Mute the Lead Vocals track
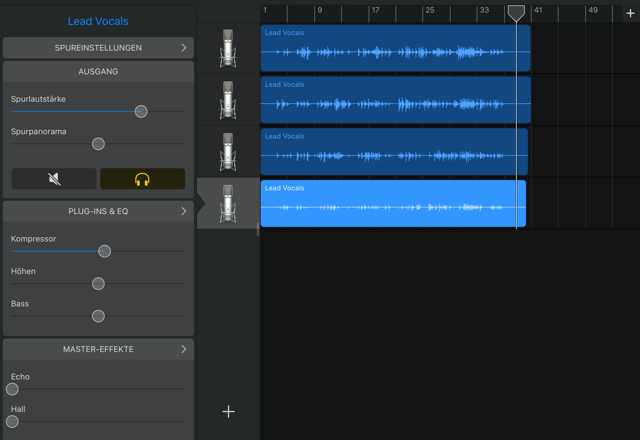 pos(54,179)
